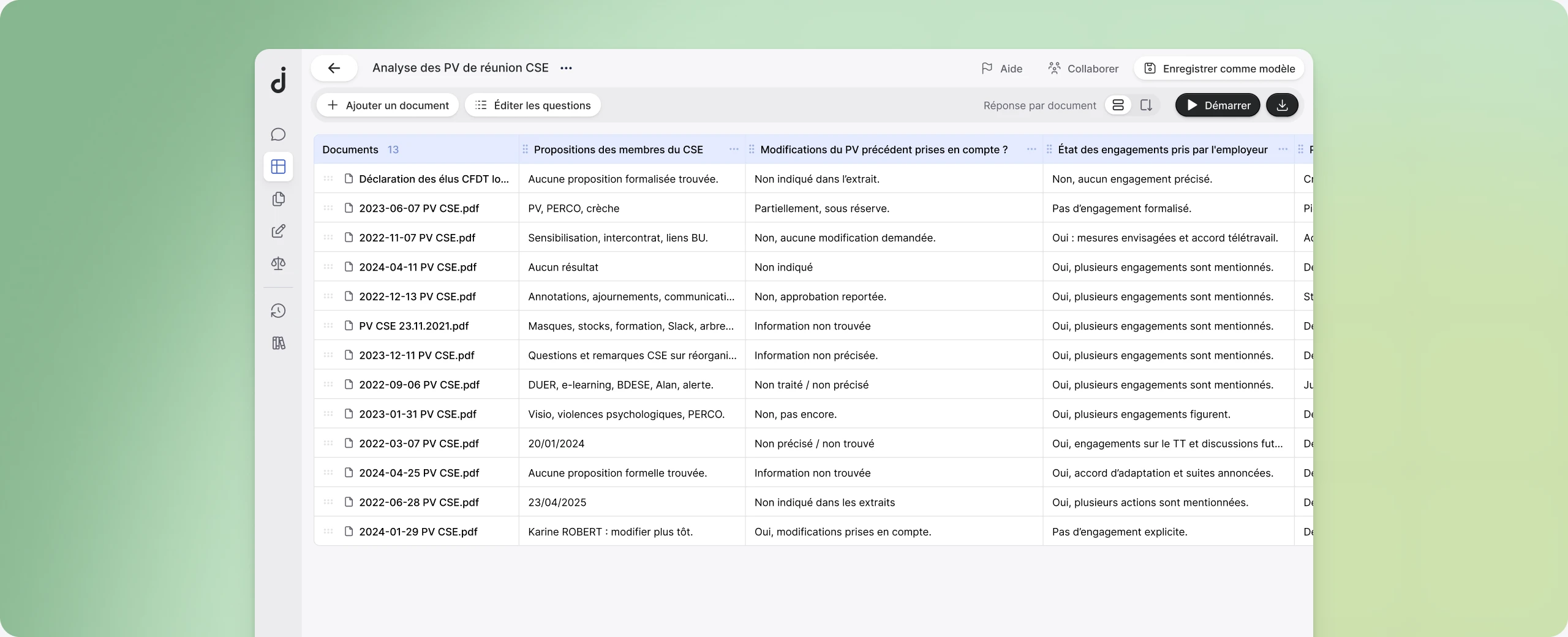Click Éditer les questions
Viewport: 1568px width, 637px height.
tap(533, 105)
